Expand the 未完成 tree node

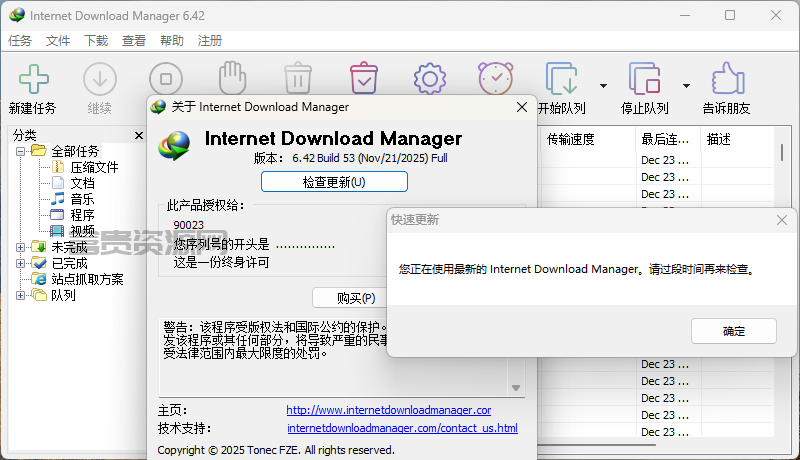20,247
